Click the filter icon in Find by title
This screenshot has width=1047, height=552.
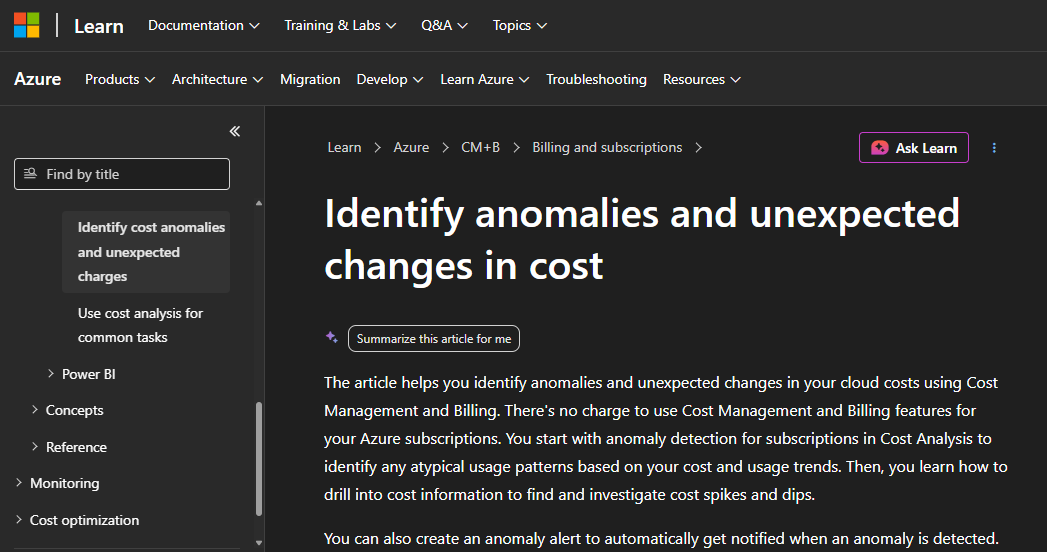pos(30,174)
